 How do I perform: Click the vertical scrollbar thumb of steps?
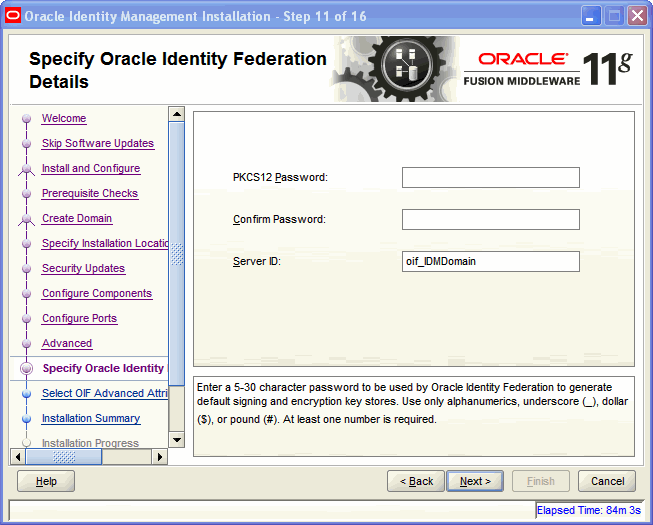[x=177, y=254]
